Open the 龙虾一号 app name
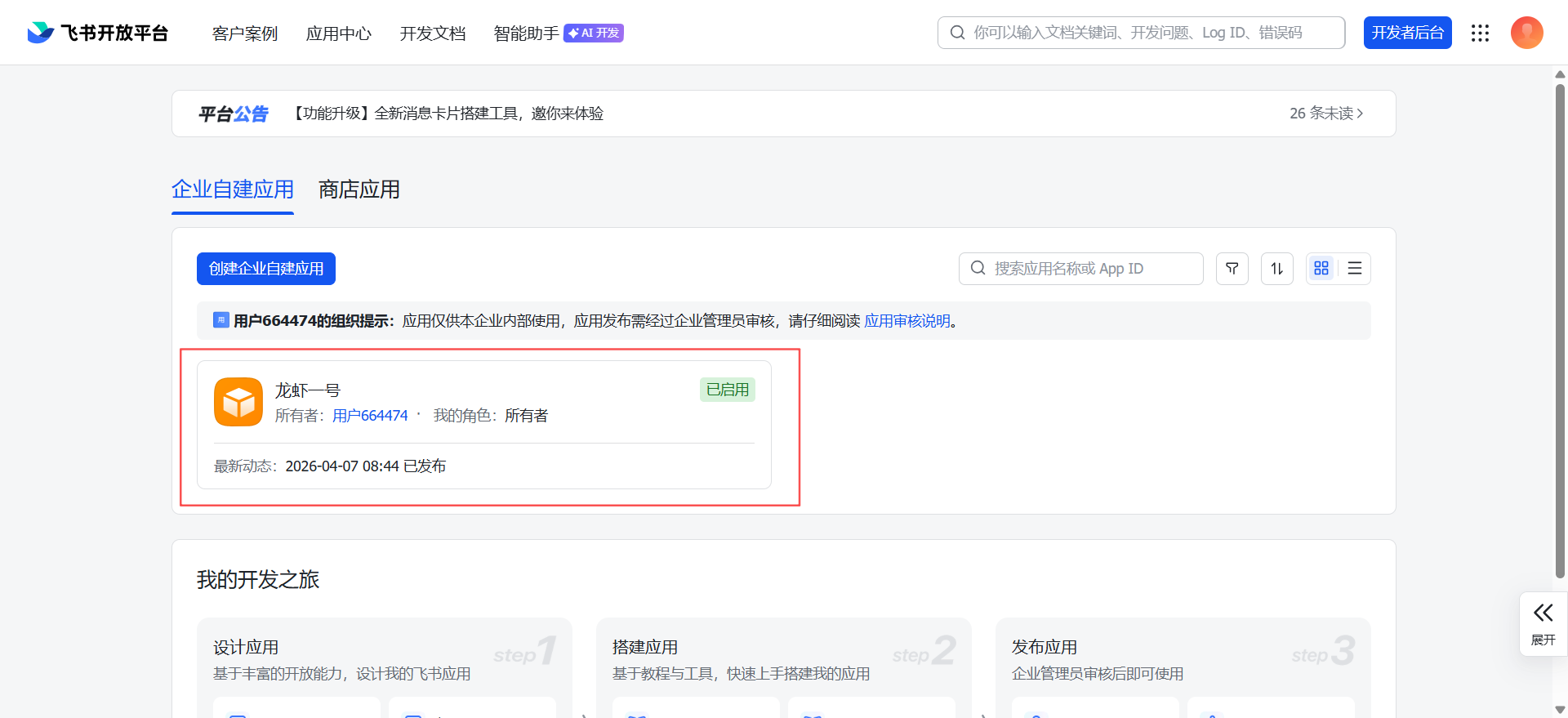Image resolution: width=1568 pixels, height=718 pixels. point(307,390)
